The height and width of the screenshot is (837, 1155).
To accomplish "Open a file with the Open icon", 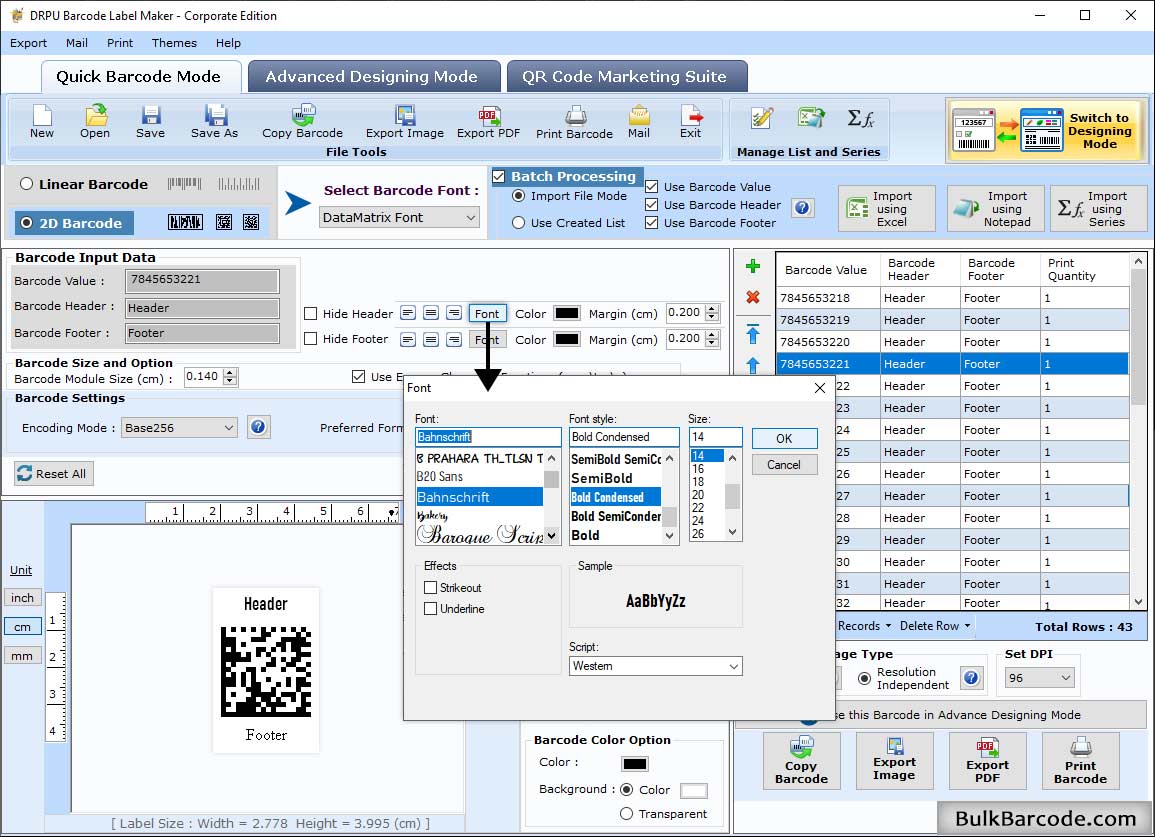I will point(95,122).
